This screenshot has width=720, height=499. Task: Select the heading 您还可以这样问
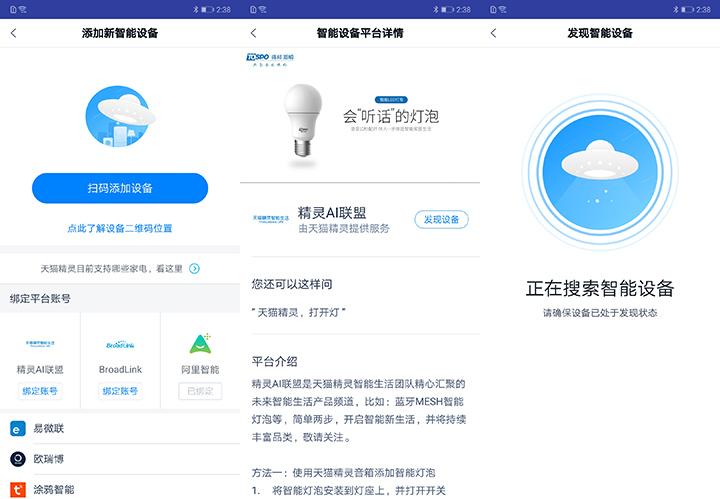pyautogui.click(x=292, y=284)
